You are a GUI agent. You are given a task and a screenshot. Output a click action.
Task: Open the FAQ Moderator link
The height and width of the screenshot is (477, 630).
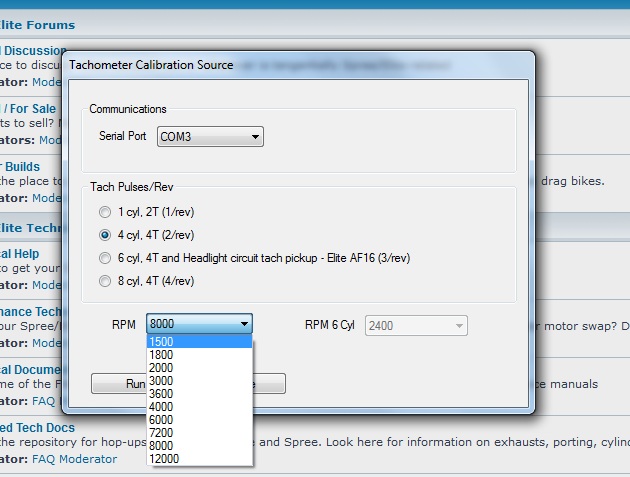click(x=74, y=459)
